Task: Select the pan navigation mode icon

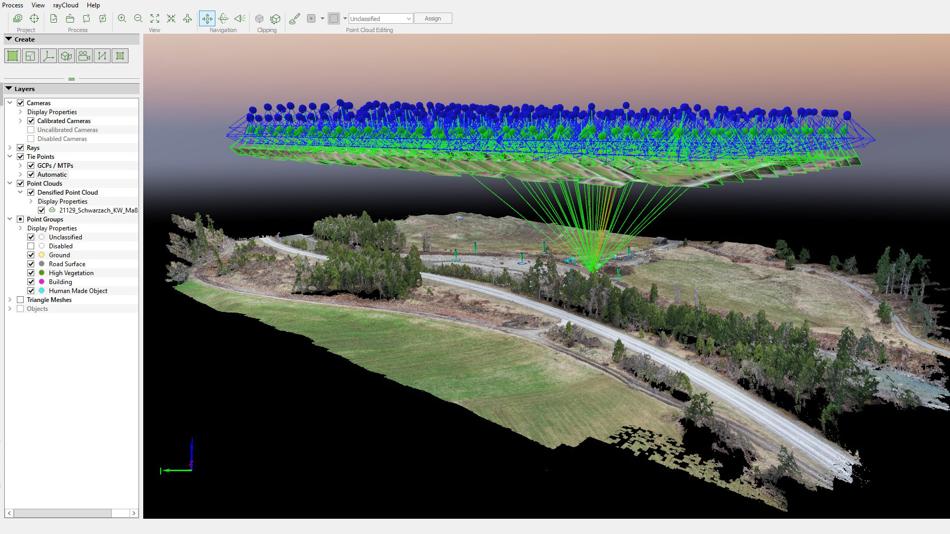Action: (x=207, y=18)
